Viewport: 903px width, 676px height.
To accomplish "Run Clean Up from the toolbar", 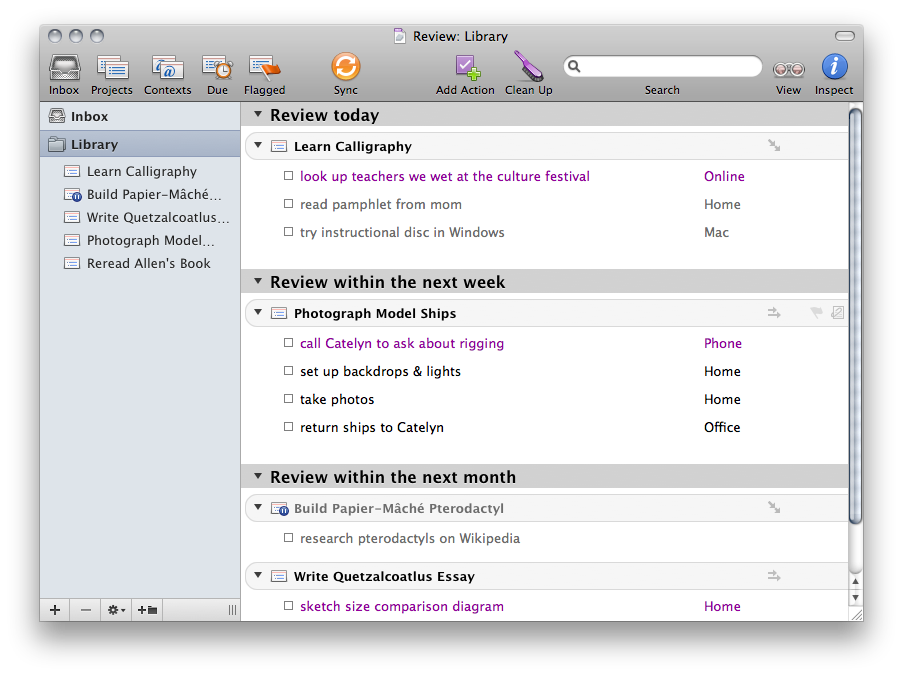I will point(528,69).
